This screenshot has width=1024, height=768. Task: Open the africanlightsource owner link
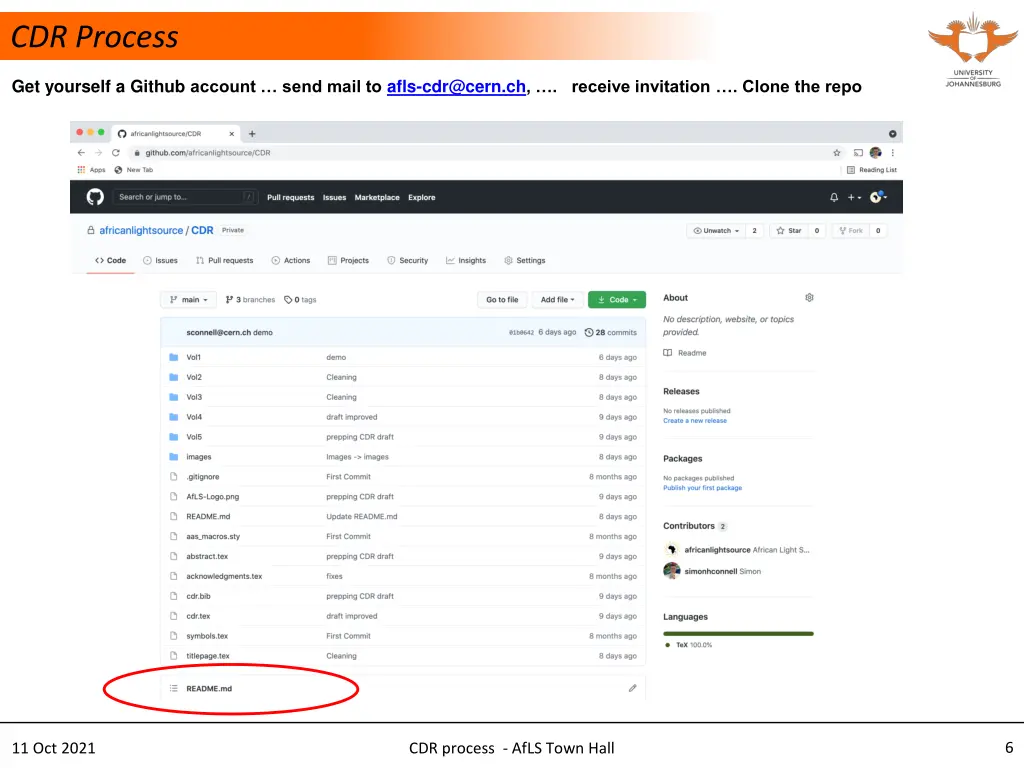click(x=141, y=231)
